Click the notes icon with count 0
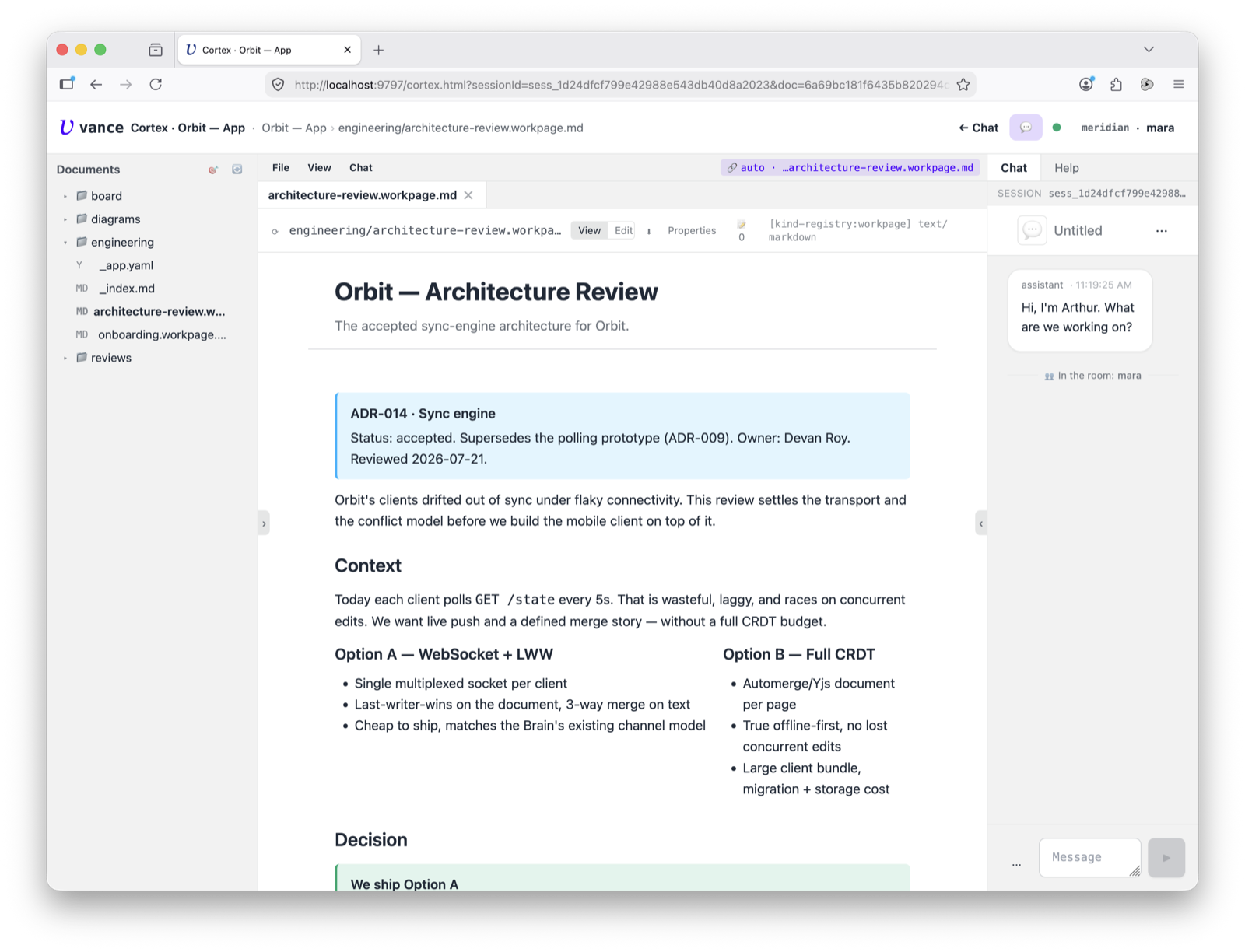 [x=742, y=230]
